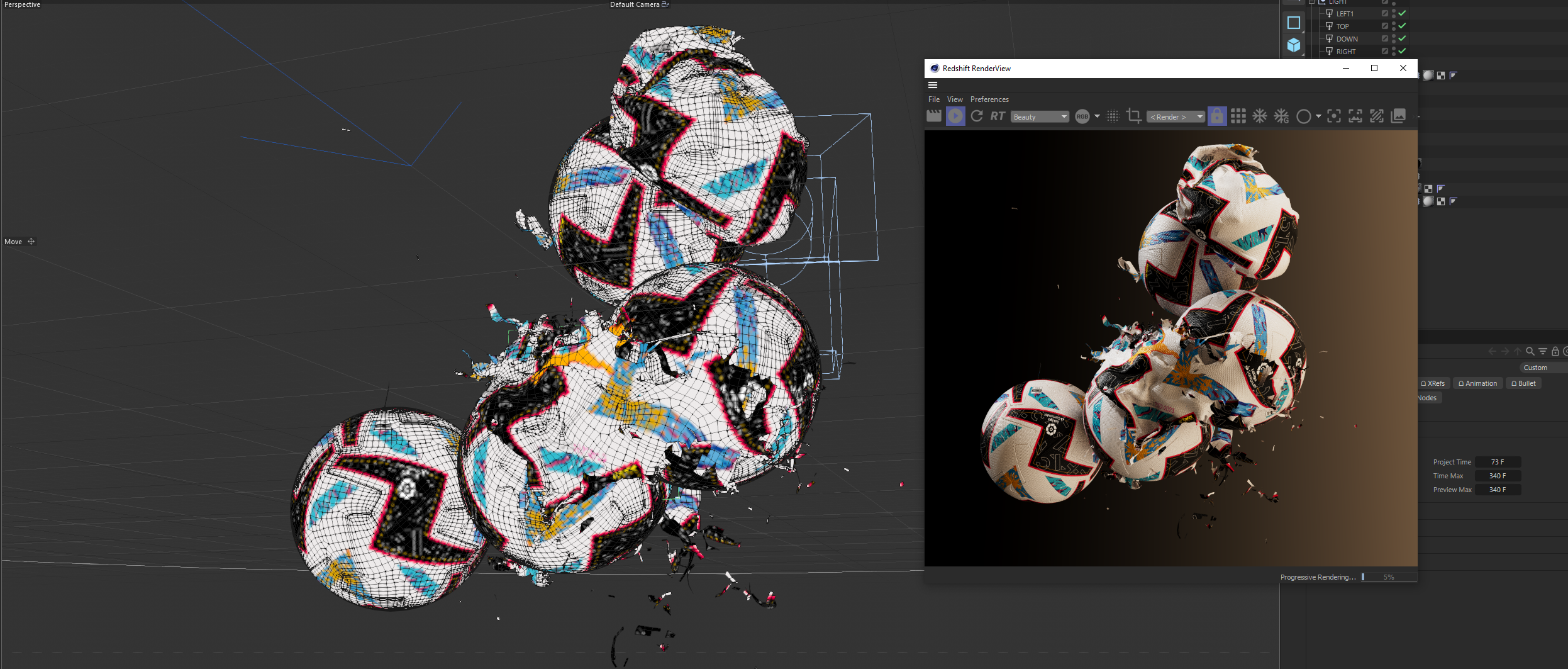Click the Project Time input field
1568x669 pixels.
click(x=1497, y=462)
